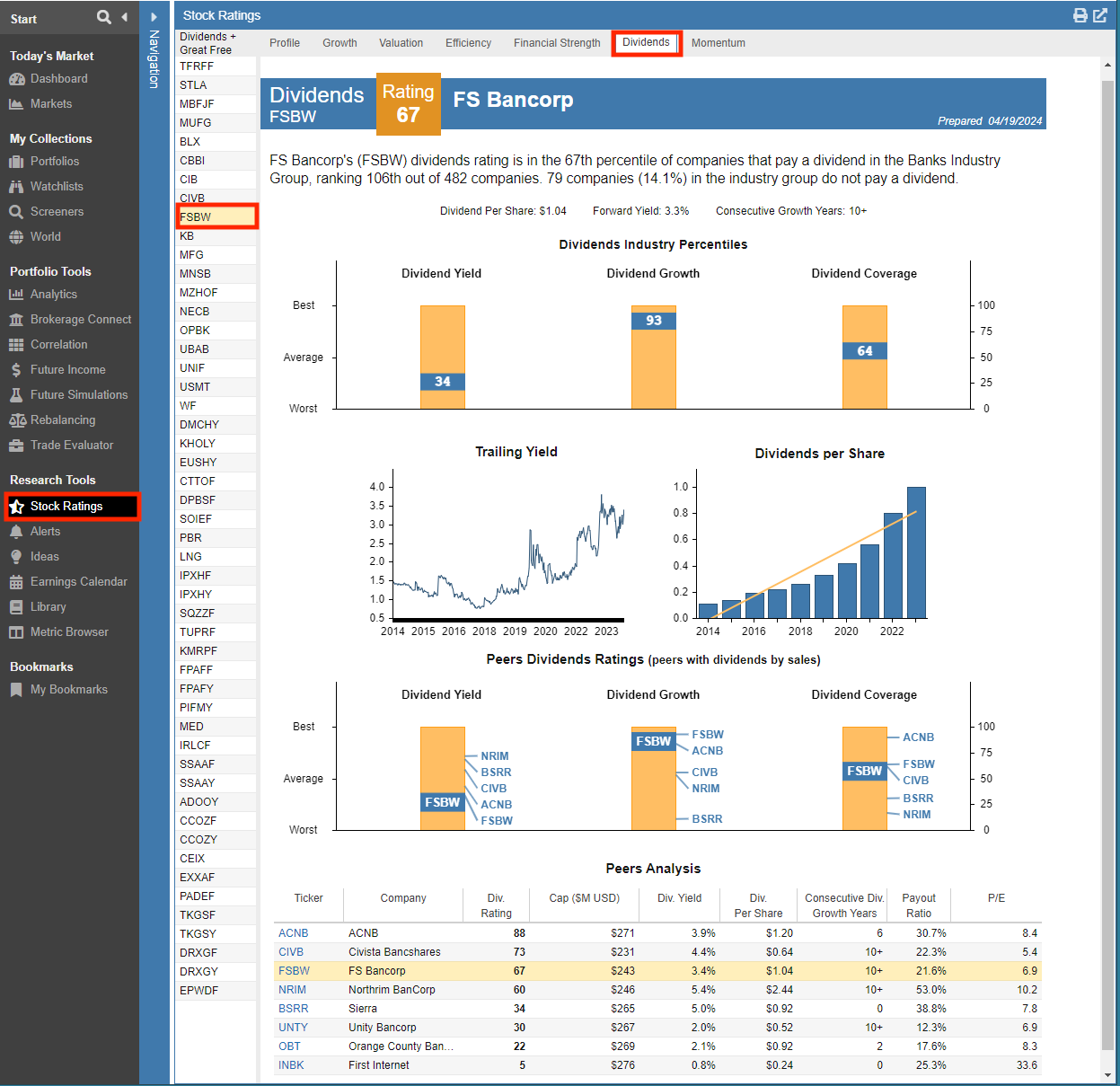Viewport: 1120px width, 1086px height.
Task: Select NECB in the ticker list
Action: coord(216,312)
